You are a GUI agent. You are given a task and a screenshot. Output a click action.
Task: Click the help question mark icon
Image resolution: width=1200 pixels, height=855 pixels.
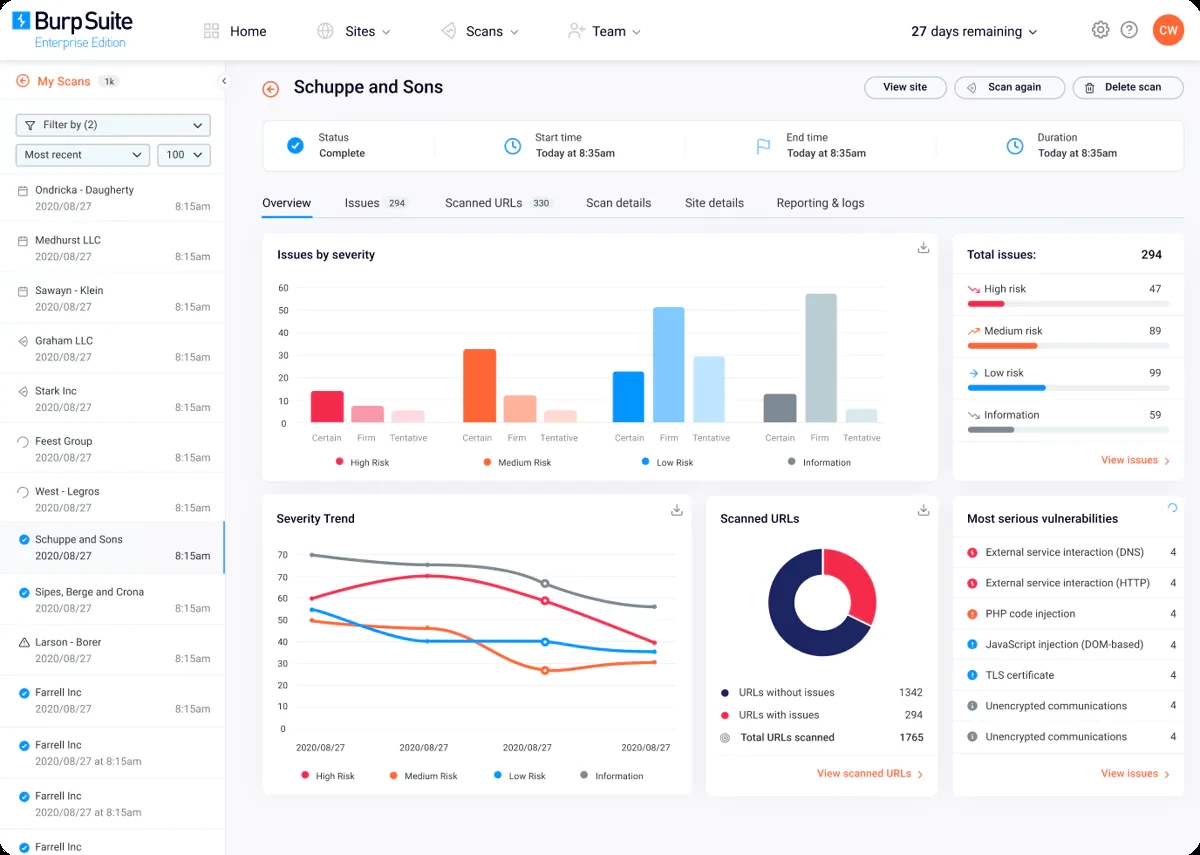(1130, 30)
